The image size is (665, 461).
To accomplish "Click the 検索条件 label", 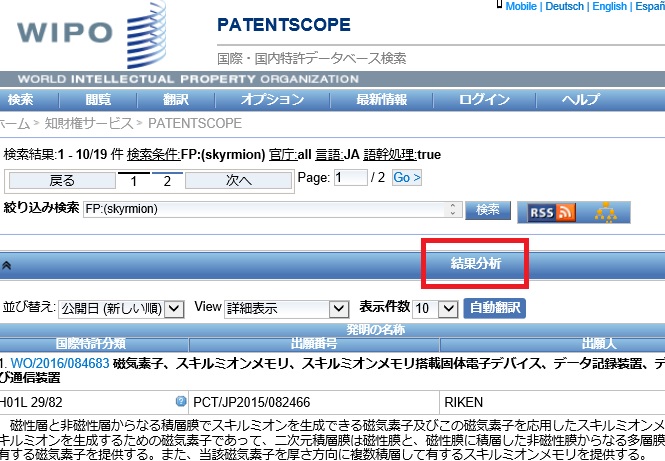I will [154, 154].
